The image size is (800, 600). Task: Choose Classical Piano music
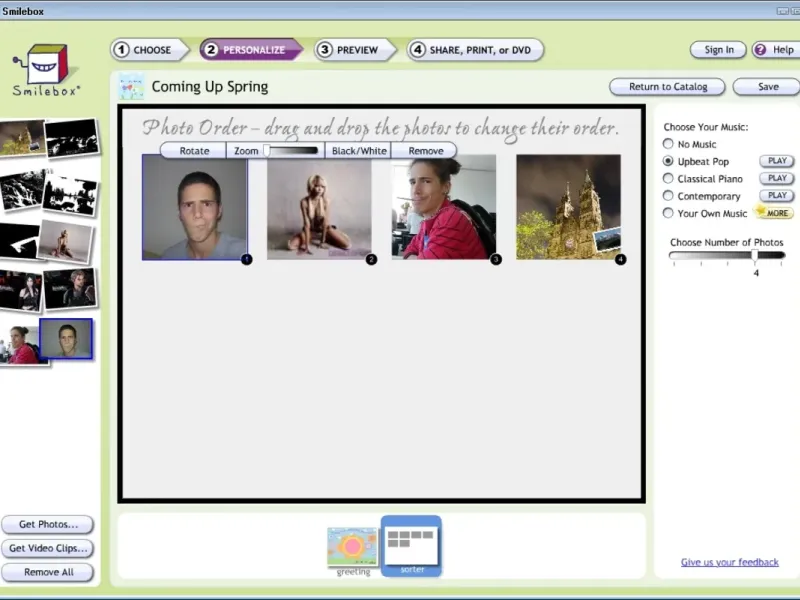tap(668, 179)
